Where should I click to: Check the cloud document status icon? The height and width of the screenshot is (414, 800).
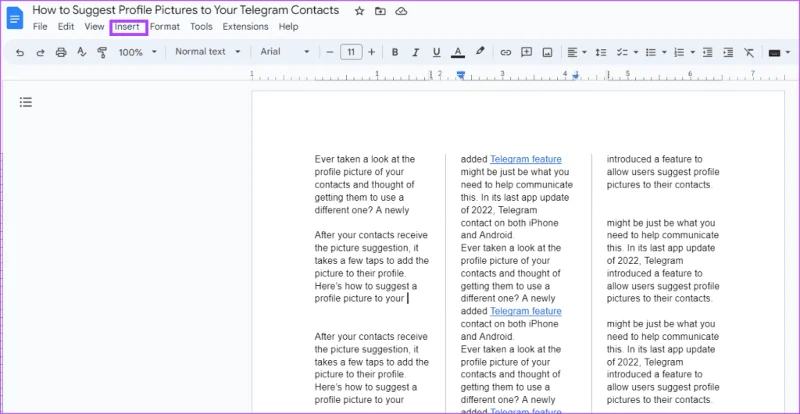pyautogui.click(x=401, y=11)
